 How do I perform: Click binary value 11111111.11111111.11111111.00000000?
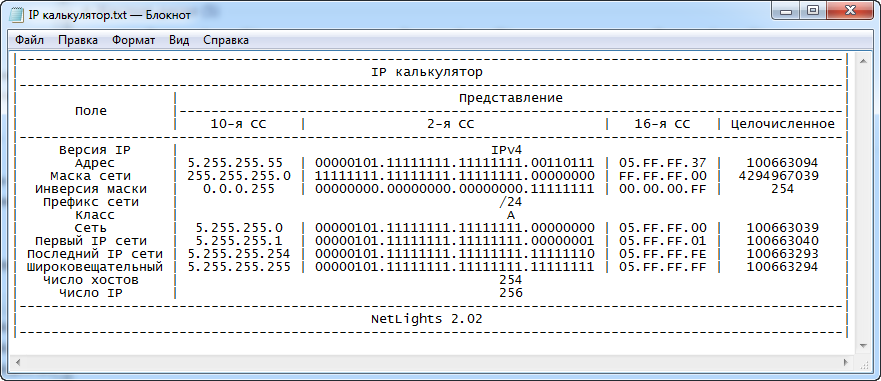(x=455, y=176)
